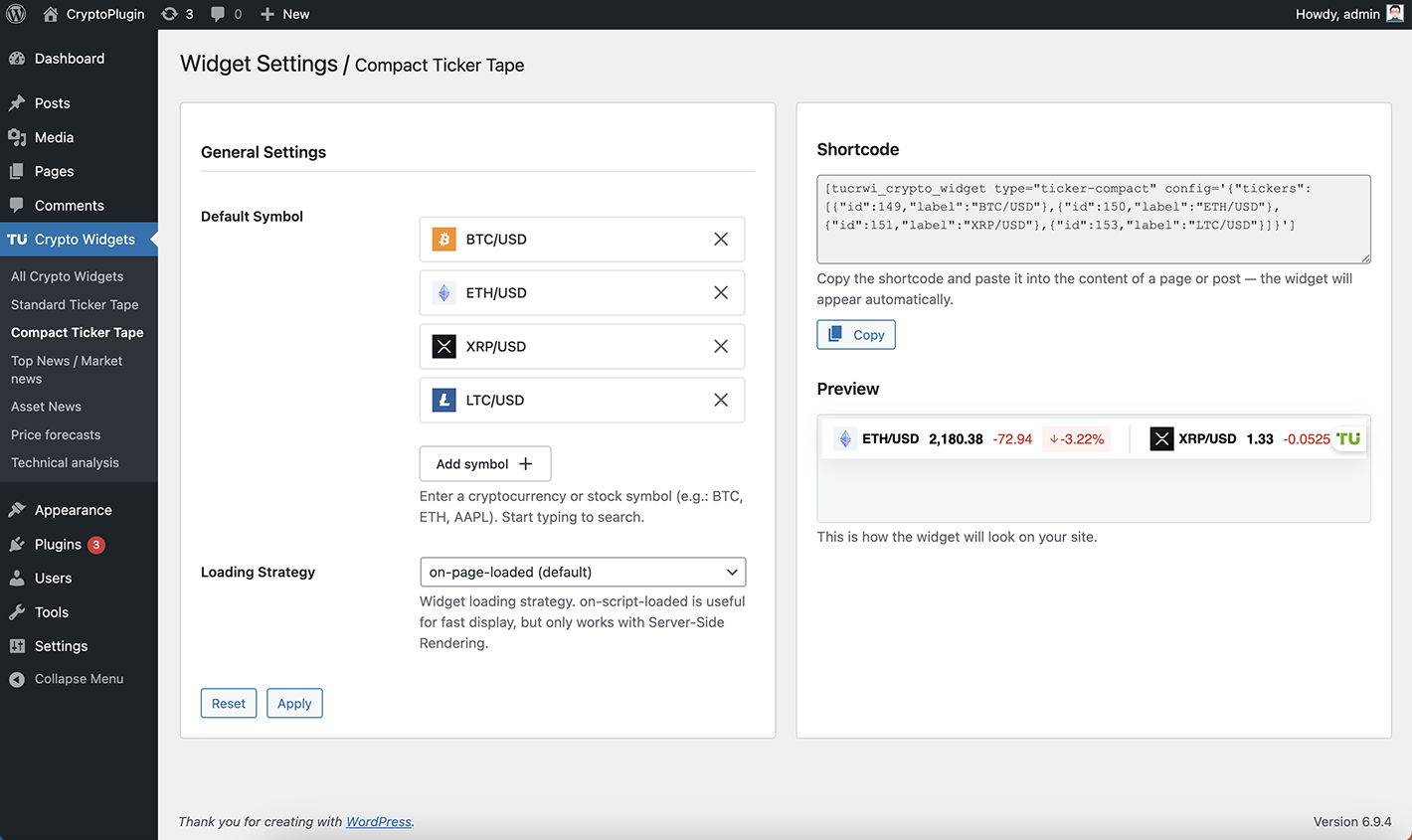
Task: Select the shortcode text area
Action: [1093, 218]
